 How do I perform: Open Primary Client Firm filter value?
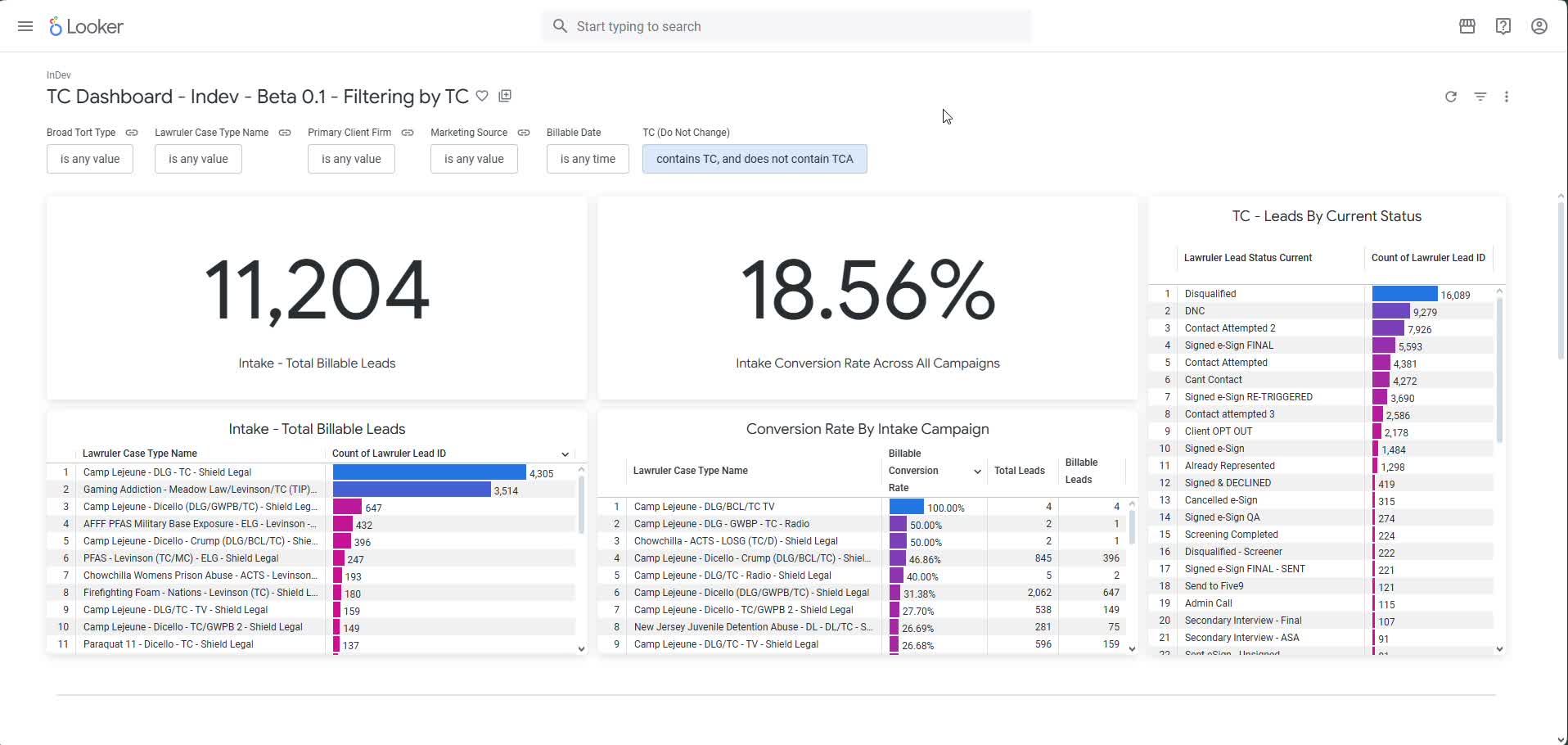point(351,159)
